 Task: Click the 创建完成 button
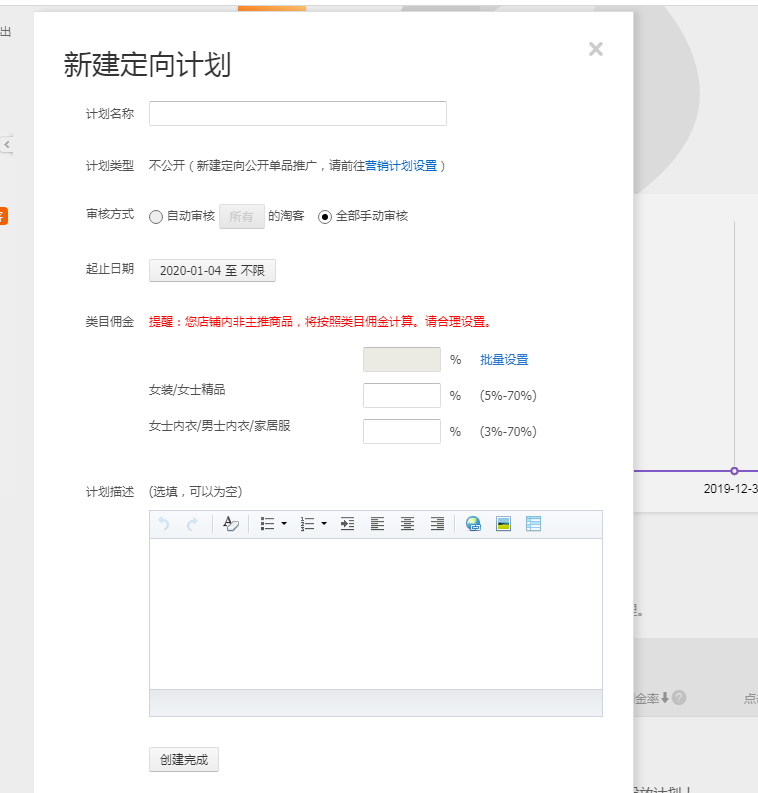click(184, 759)
